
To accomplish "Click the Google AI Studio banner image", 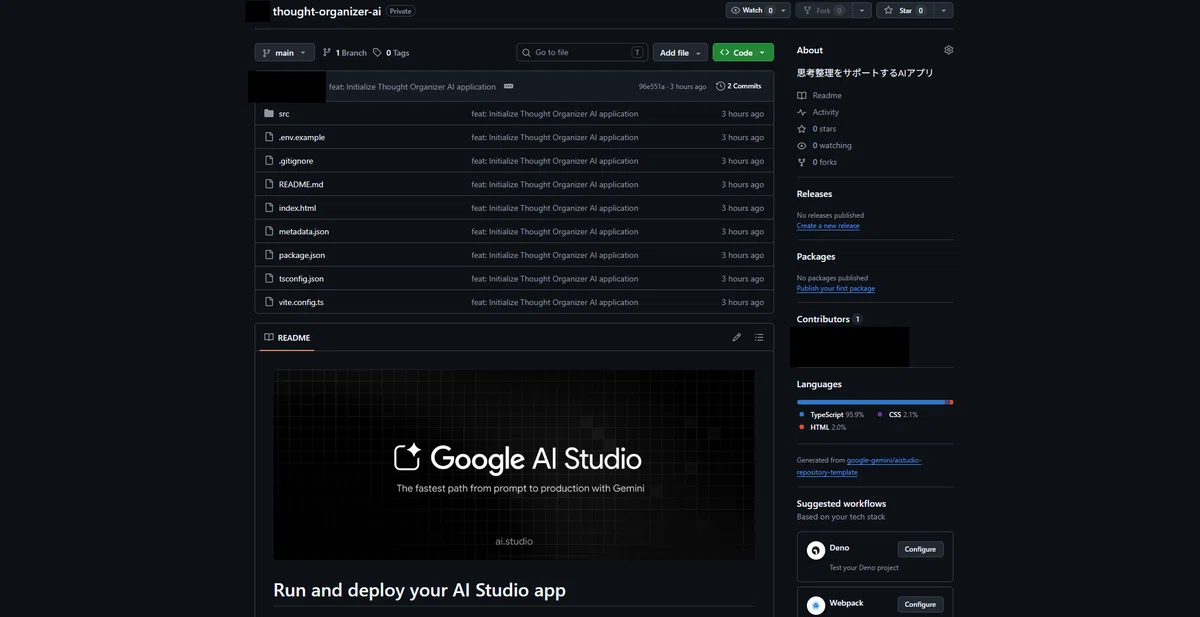I will (514, 465).
